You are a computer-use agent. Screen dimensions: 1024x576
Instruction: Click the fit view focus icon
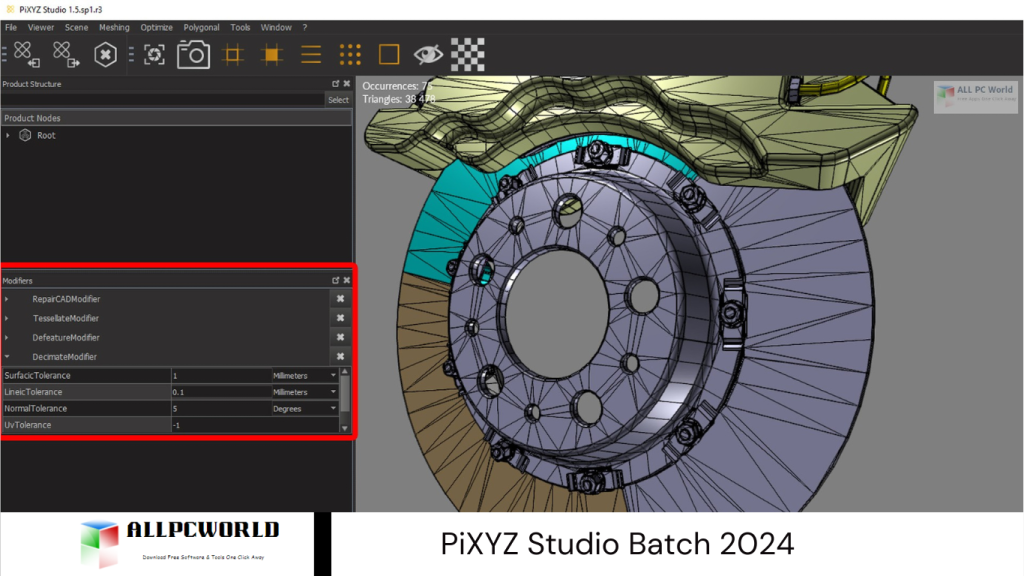[154, 54]
